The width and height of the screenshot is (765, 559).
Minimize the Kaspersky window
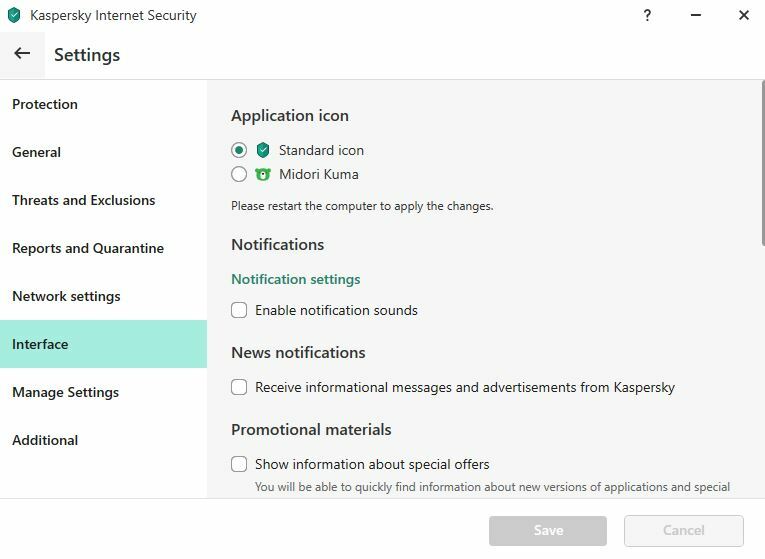696,15
